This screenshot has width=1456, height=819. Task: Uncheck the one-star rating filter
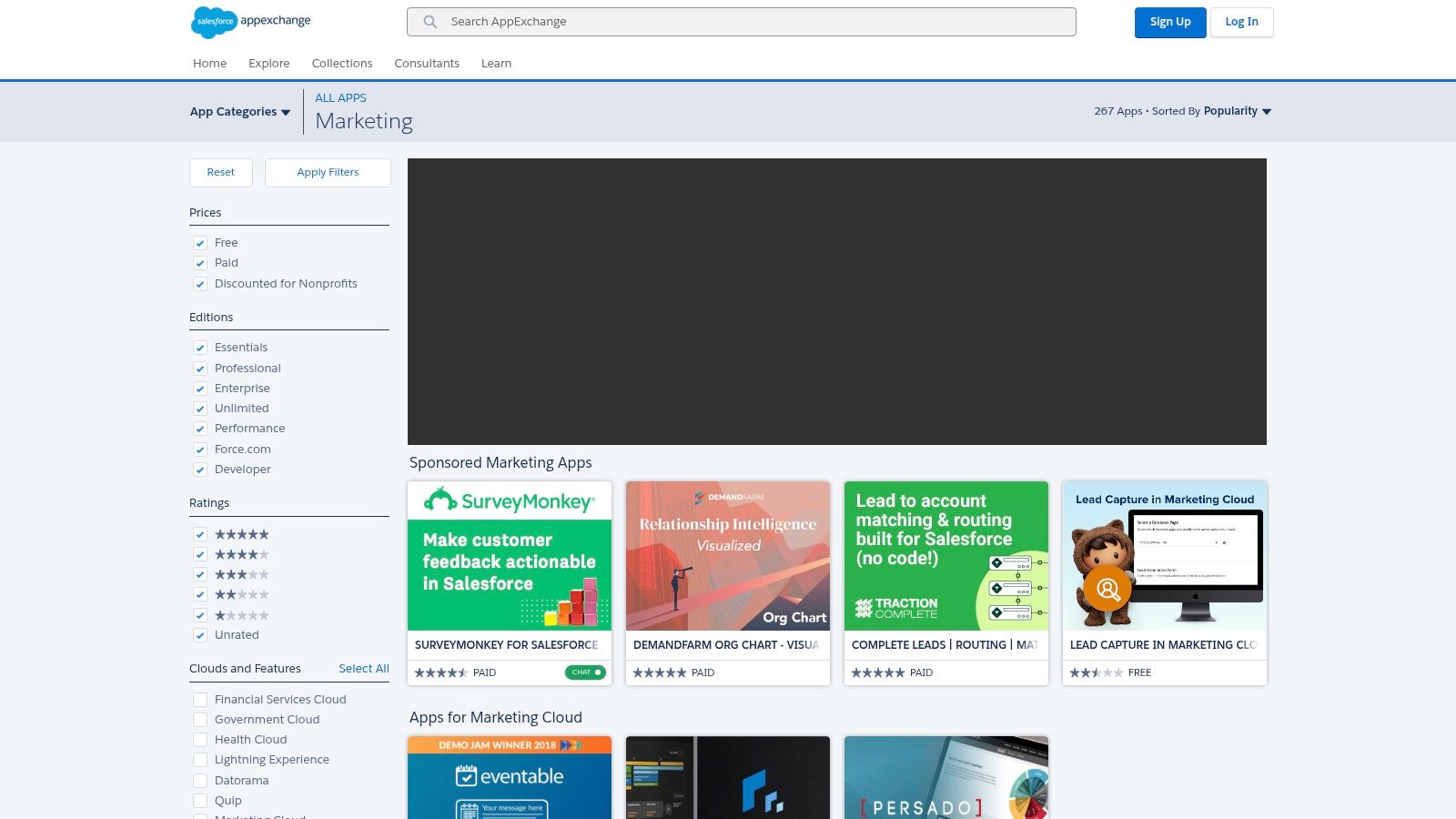tap(200, 615)
